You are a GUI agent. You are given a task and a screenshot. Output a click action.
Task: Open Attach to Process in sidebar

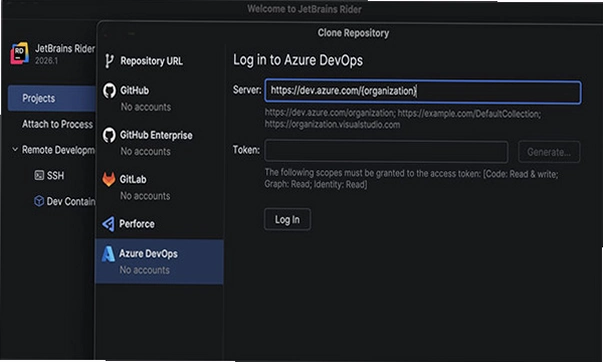coord(57,124)
